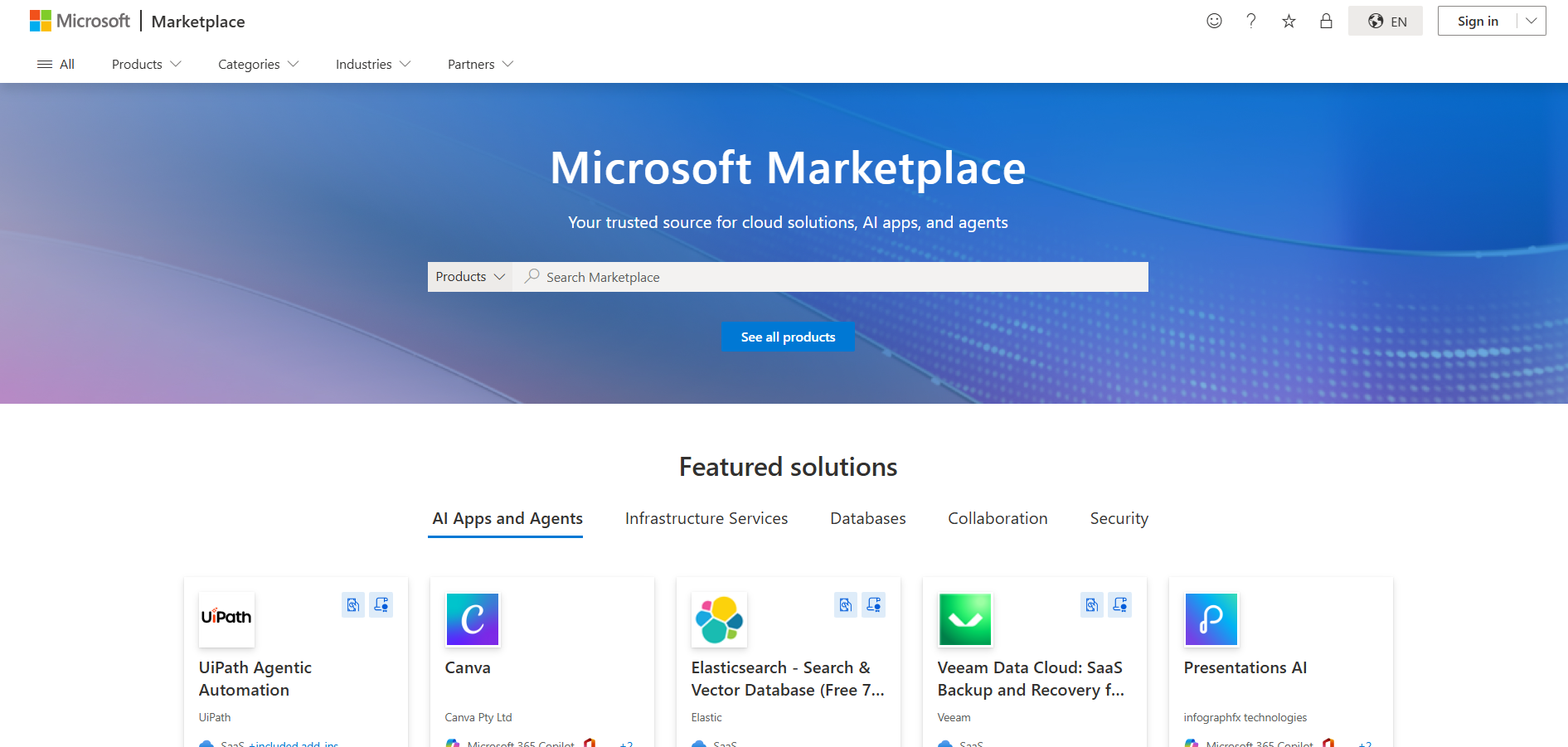Image resolution: width=1568 pixels, height=747 pixels.
Task: Open the smiley feedback icon
Action: point(1214,21)
